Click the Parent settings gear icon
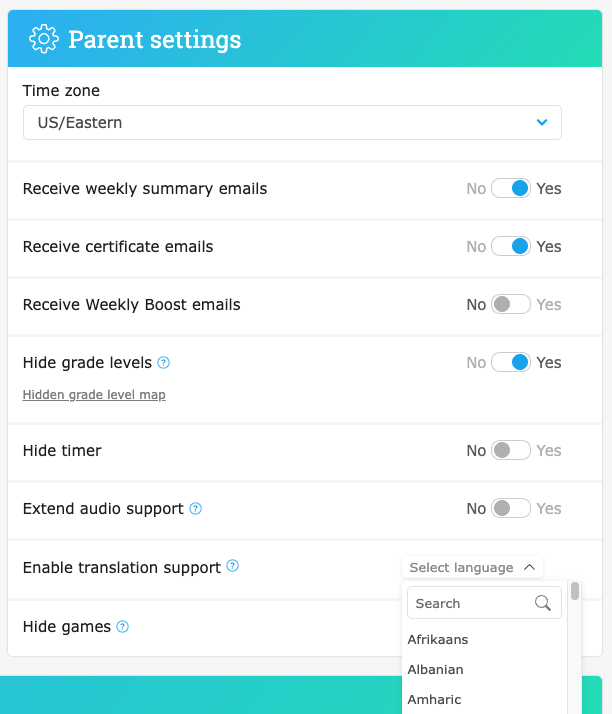Viewport: 612px width, 714px height. [x=44, y=39]
